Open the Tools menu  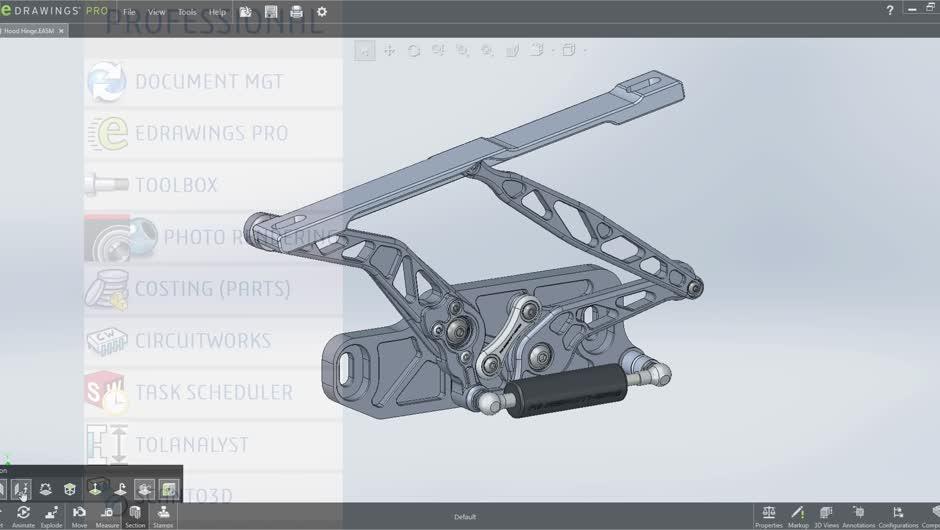[x=187, y=12]
